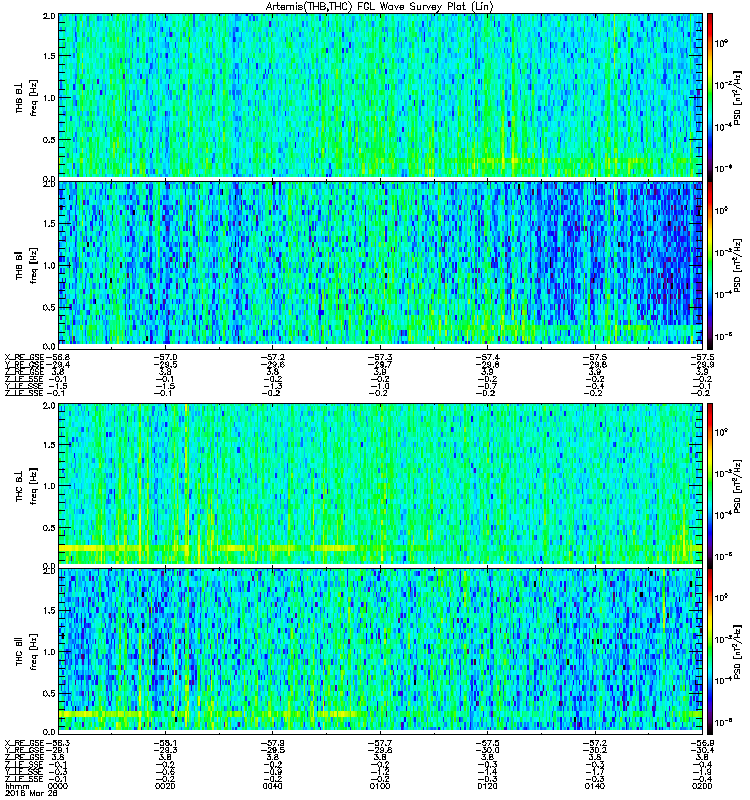Screen dimensions: 750x800
Task: Click the 'PSD [nT²/Hz]' label of THB B⊥ panel
Action: tap(738, 98)
